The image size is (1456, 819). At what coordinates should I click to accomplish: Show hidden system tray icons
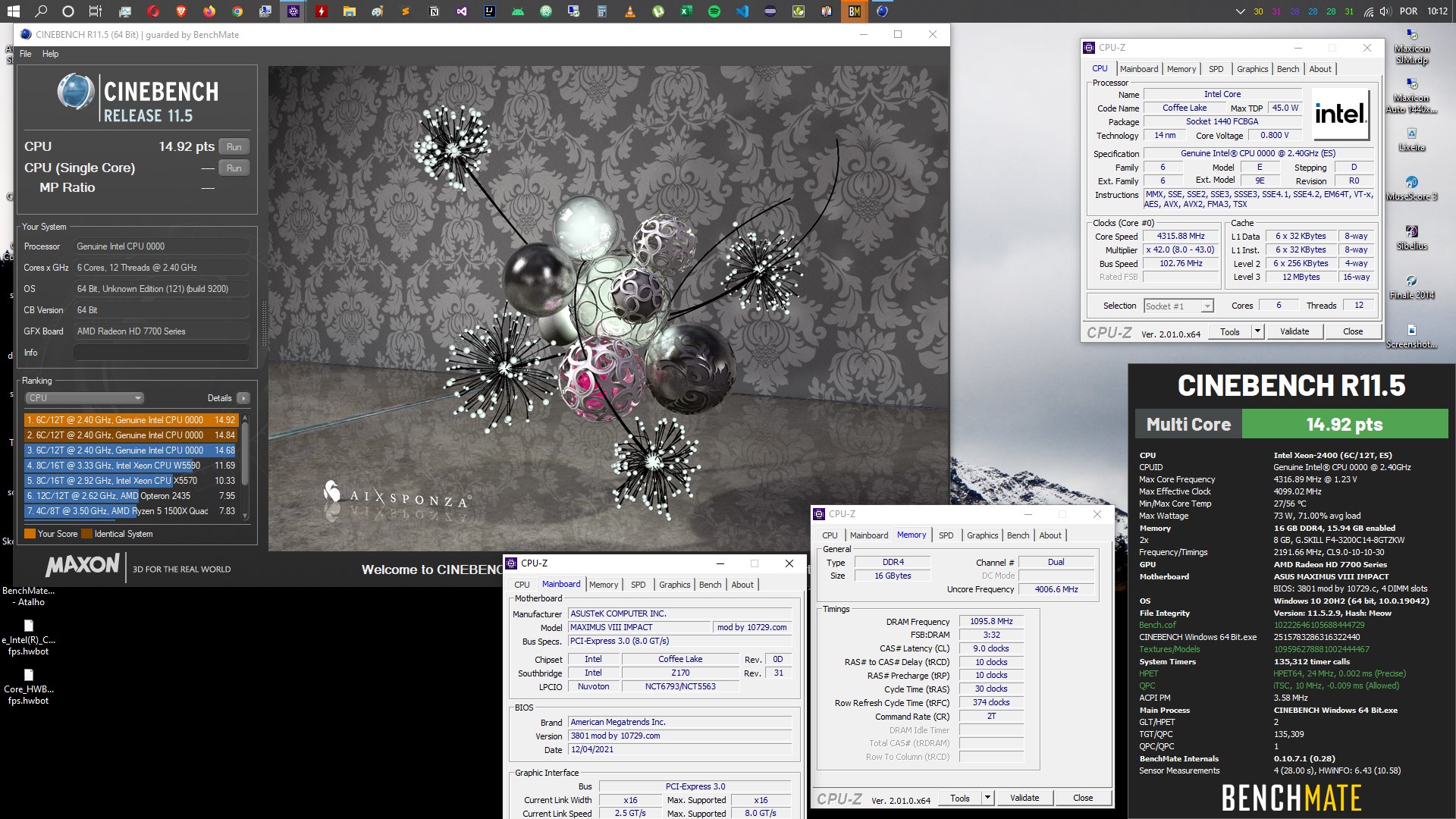coord(1240,11)
